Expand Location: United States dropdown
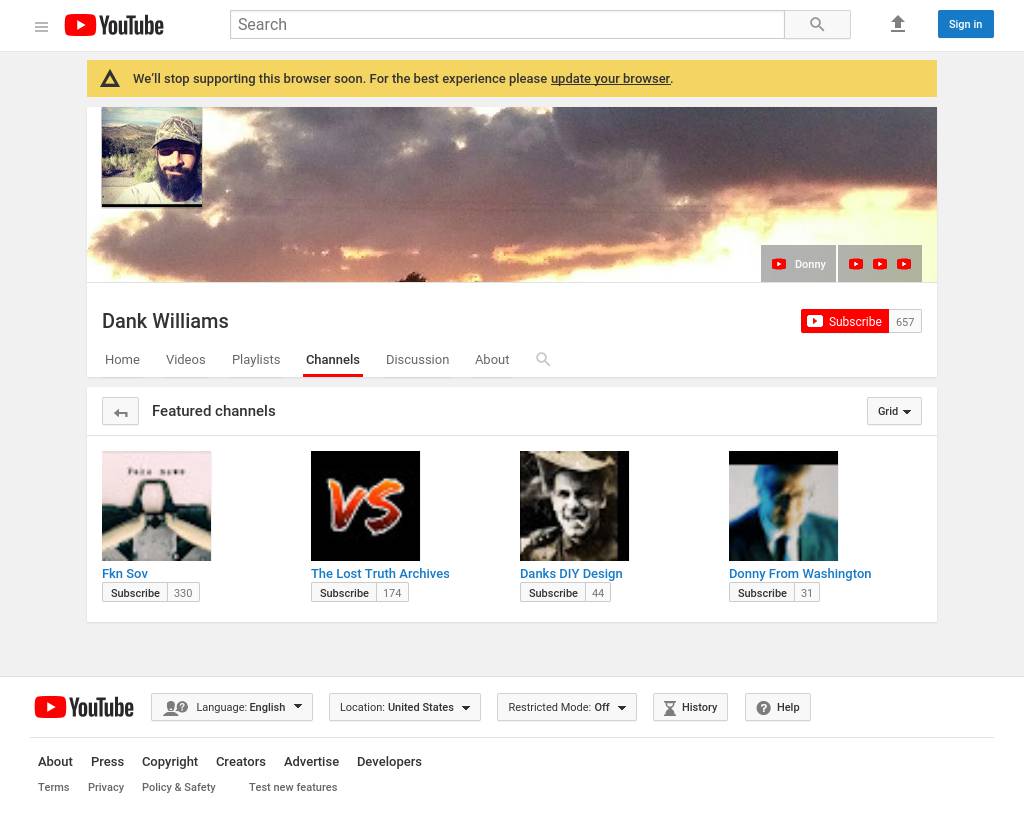 point(405,707)
